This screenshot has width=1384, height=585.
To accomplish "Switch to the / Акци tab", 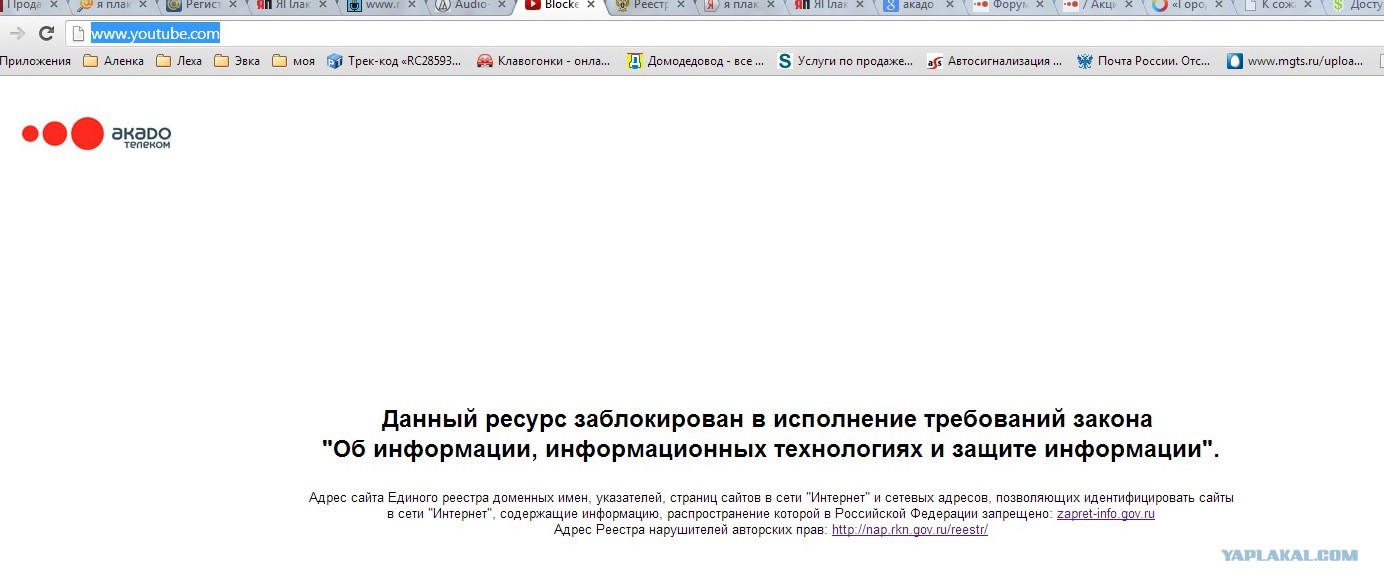I will click(1095, 5).
